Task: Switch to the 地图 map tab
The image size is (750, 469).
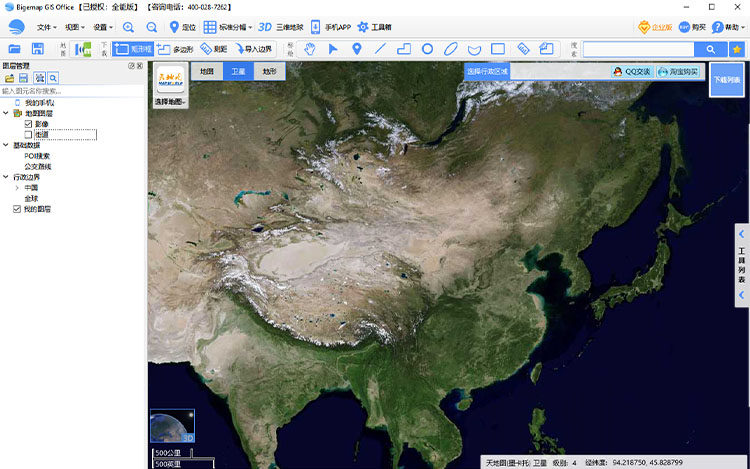Action: pos(207,71)
